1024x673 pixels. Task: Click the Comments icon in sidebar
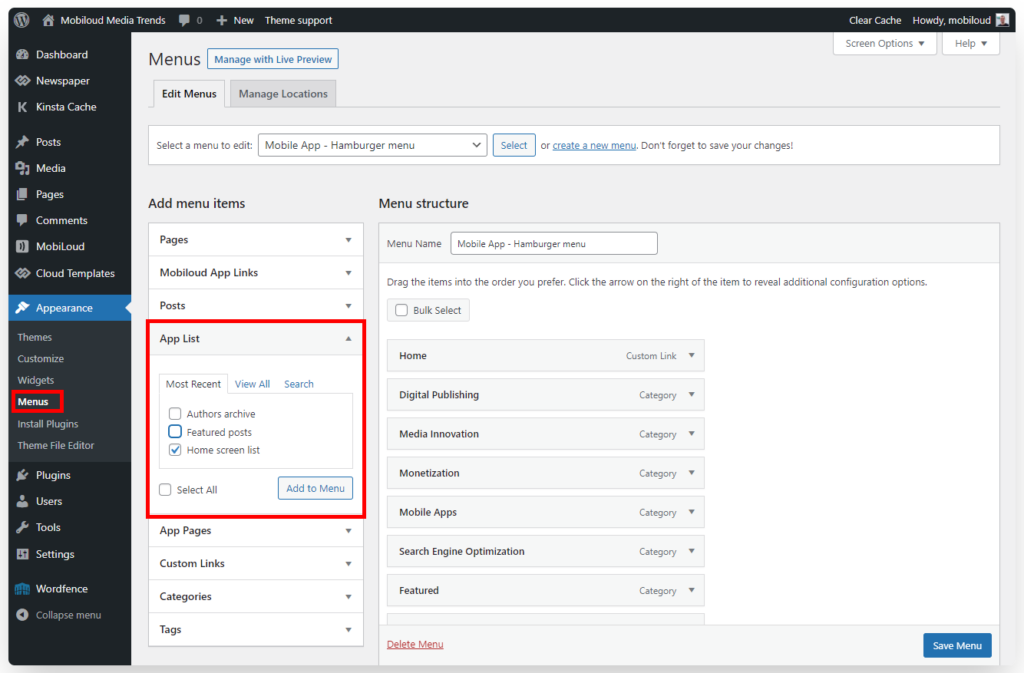[x=23, y=220]
